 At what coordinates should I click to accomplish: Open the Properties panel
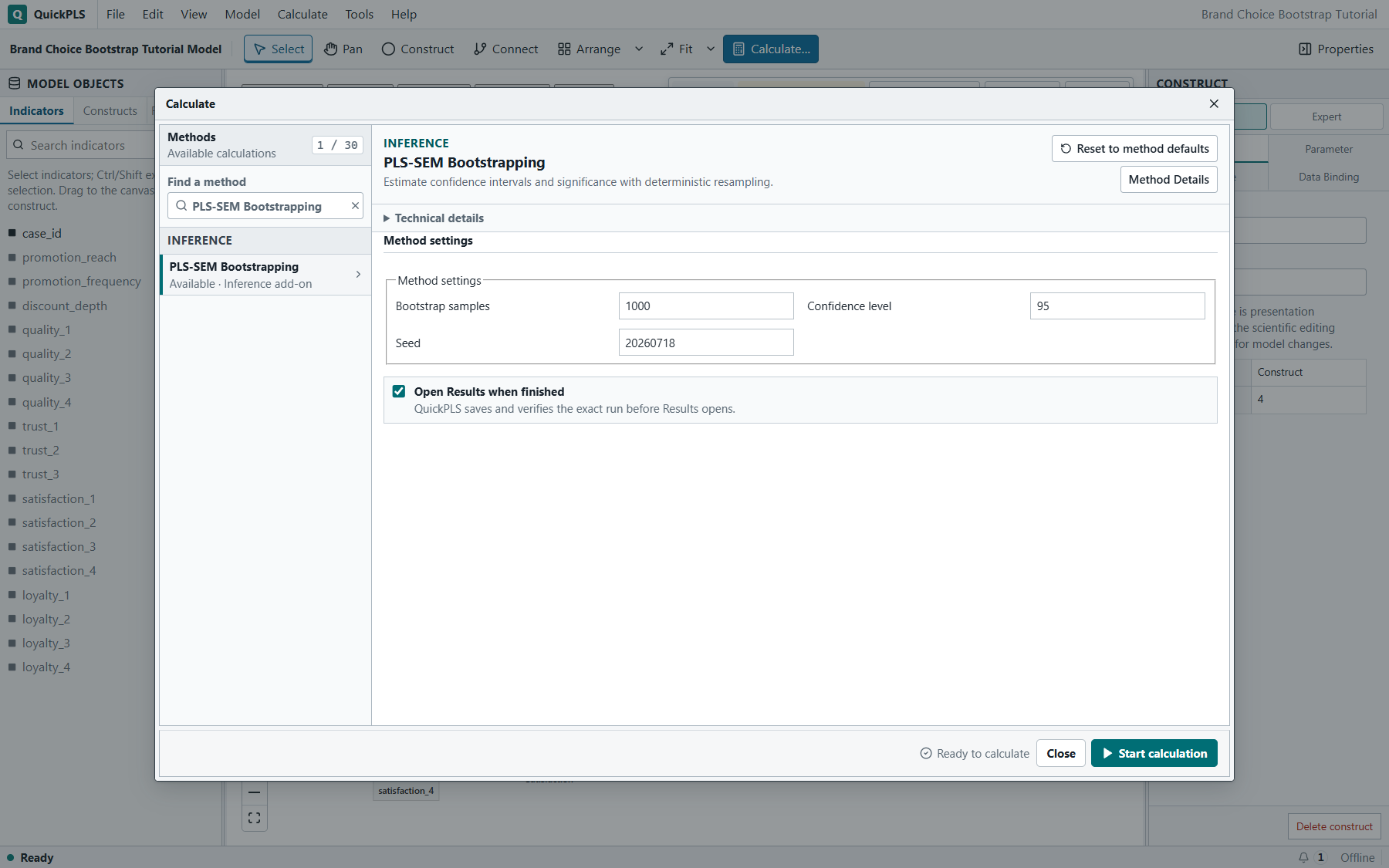click(x=1337, y=49)
